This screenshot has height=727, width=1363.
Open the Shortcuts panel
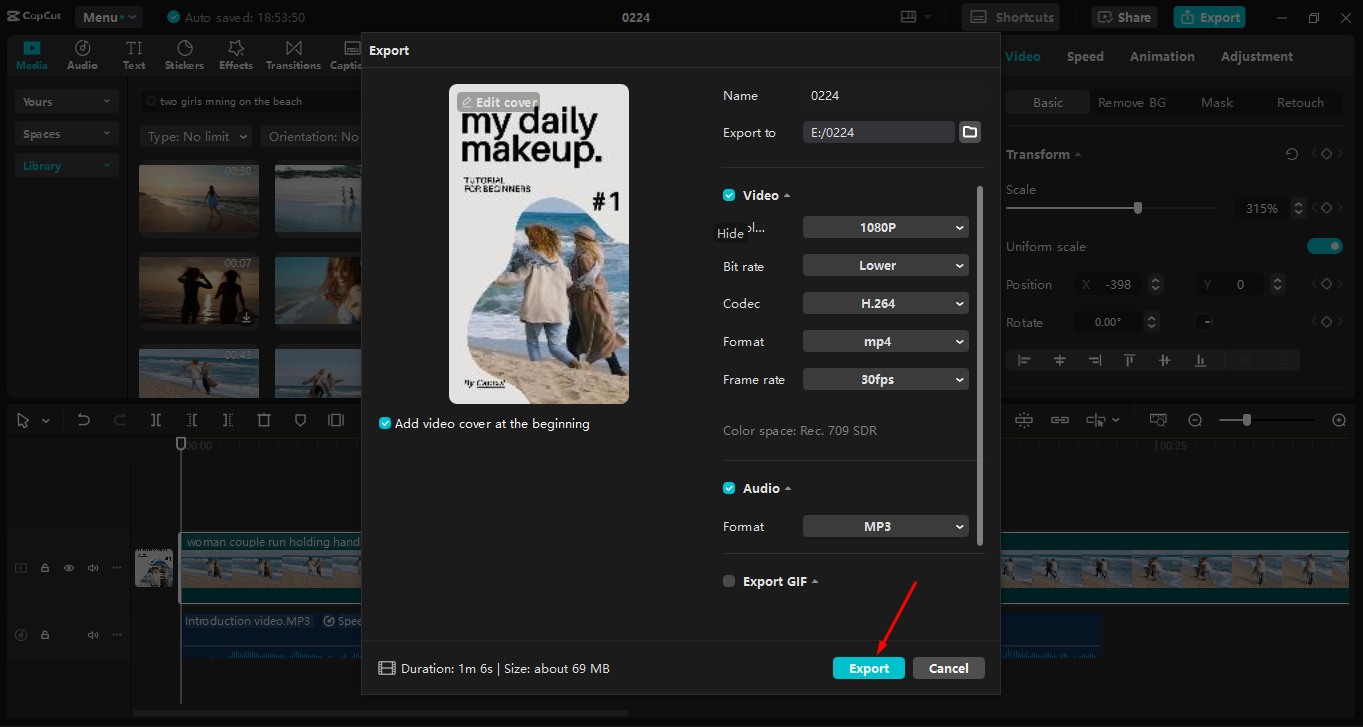(1010, 17)
